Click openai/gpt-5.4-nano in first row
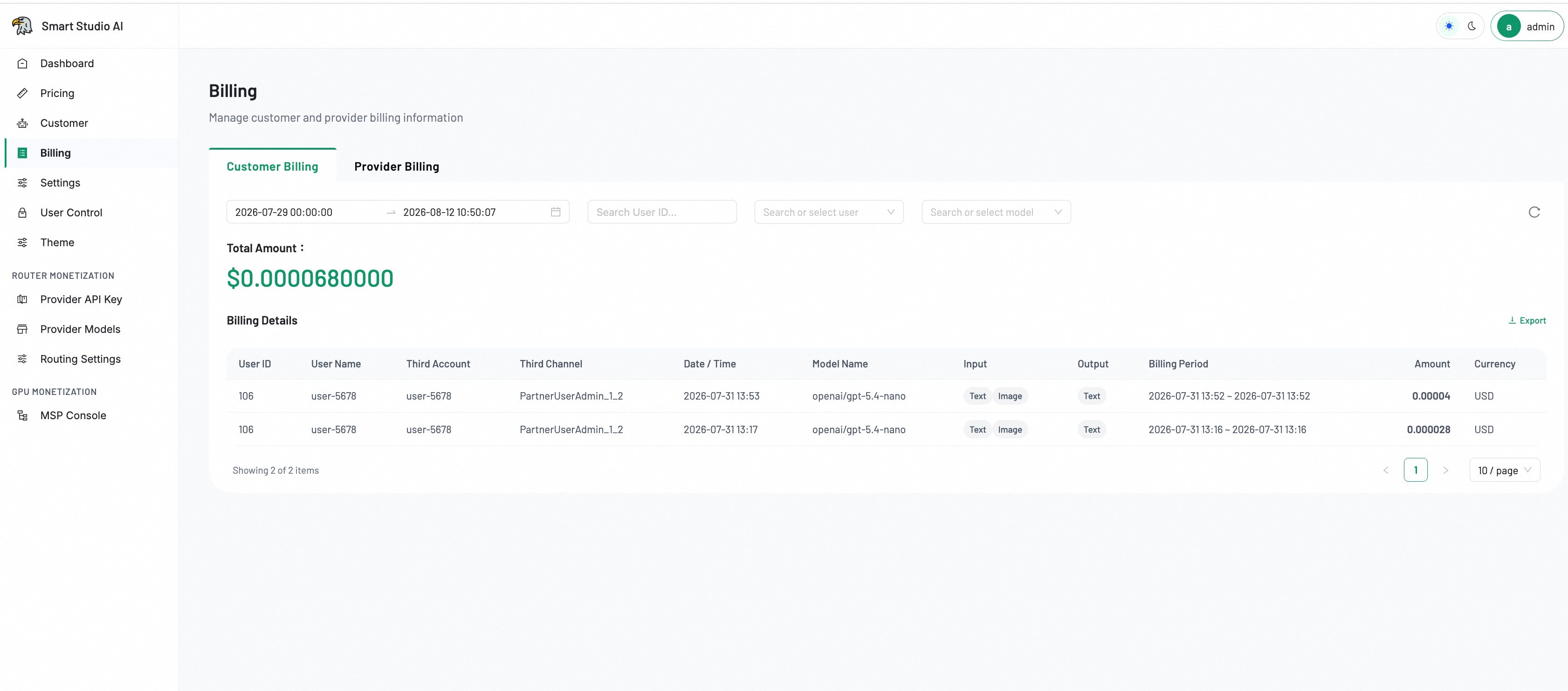 (858, 396)
